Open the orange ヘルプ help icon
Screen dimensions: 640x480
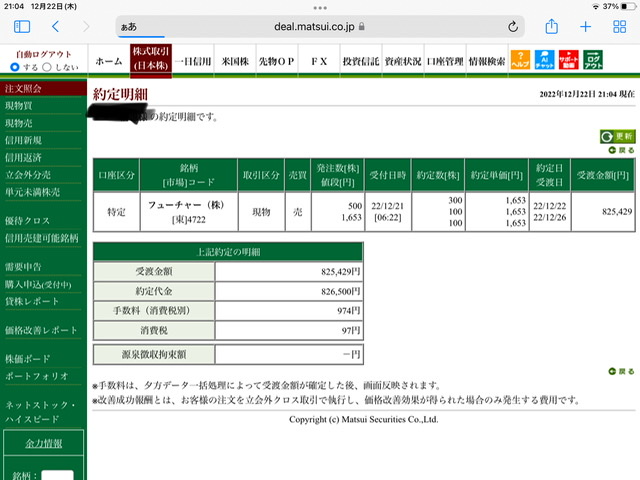tap(520, 60)
